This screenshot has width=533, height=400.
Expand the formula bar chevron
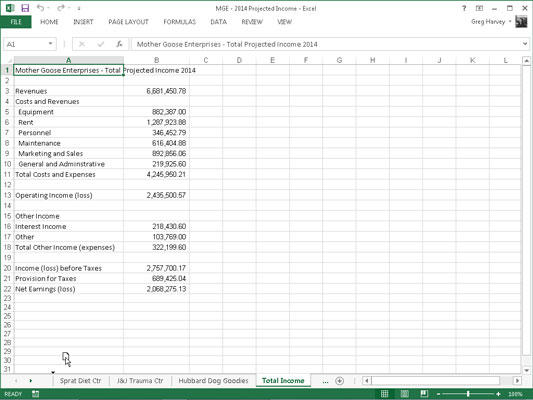[x=525, y=44]
